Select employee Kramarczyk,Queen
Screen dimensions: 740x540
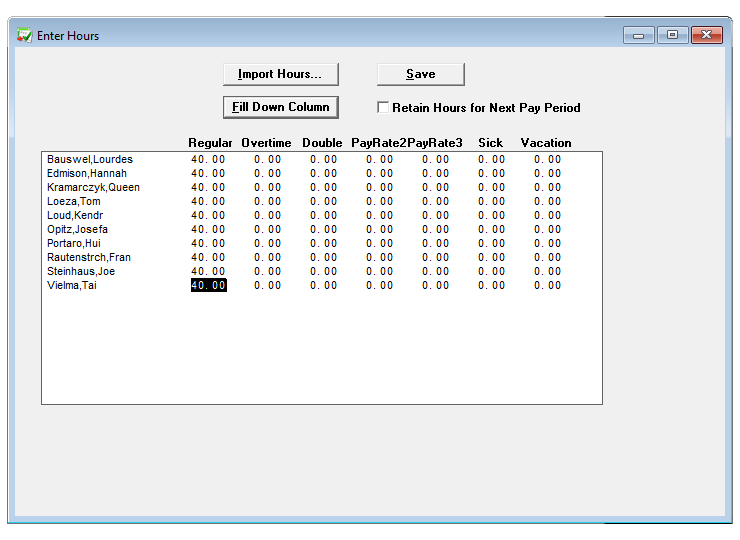(x=93, y=187)
